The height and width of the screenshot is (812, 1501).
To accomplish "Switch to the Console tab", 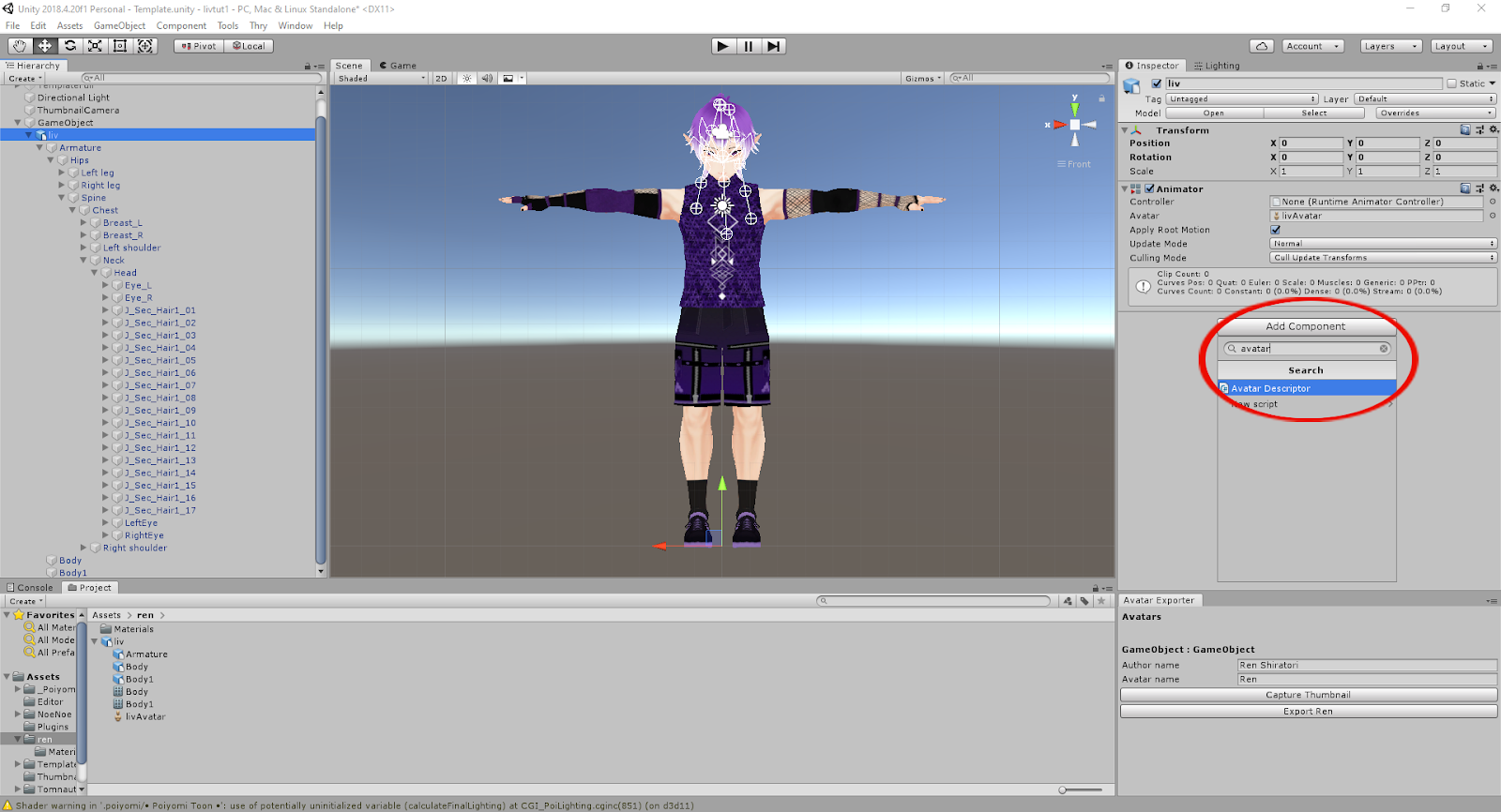I will tap(30, 588).
